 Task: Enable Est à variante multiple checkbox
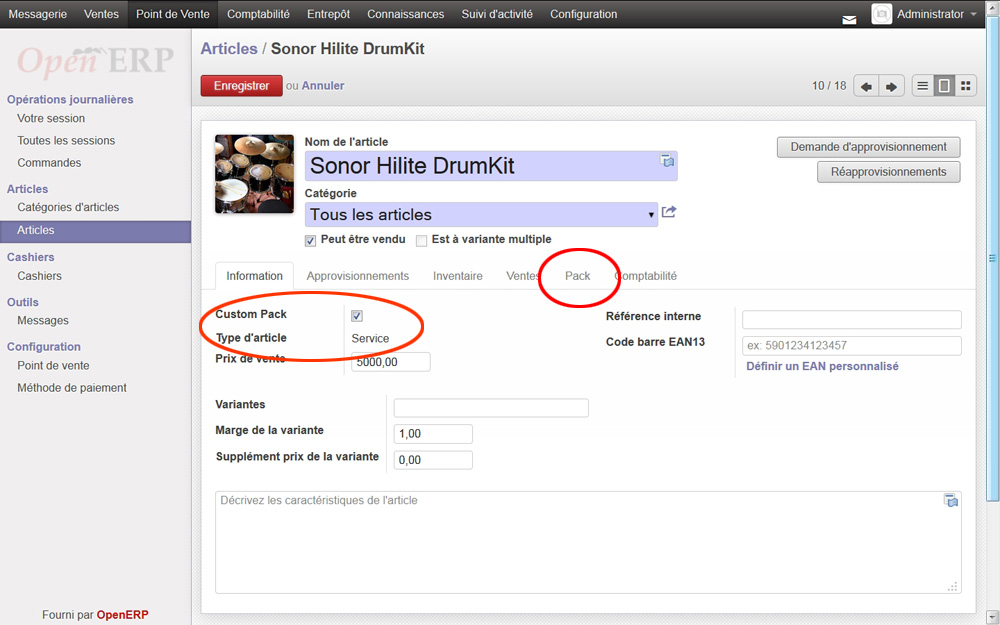(x=422, y=240)
